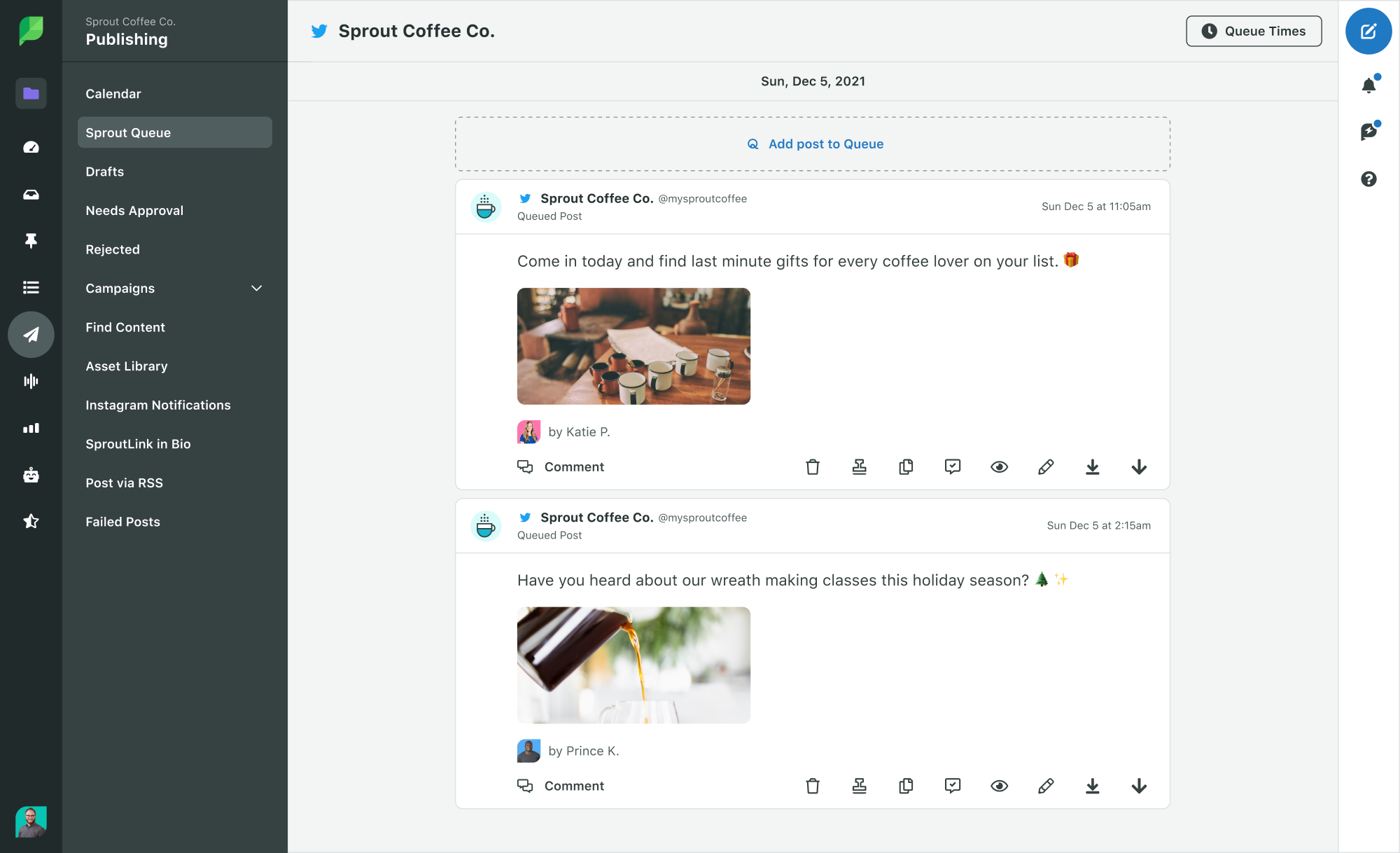This screenshot has height=853, width=1400.
Task: Click the duplicate icon on second queued post
Action: [x=906, y=785]
